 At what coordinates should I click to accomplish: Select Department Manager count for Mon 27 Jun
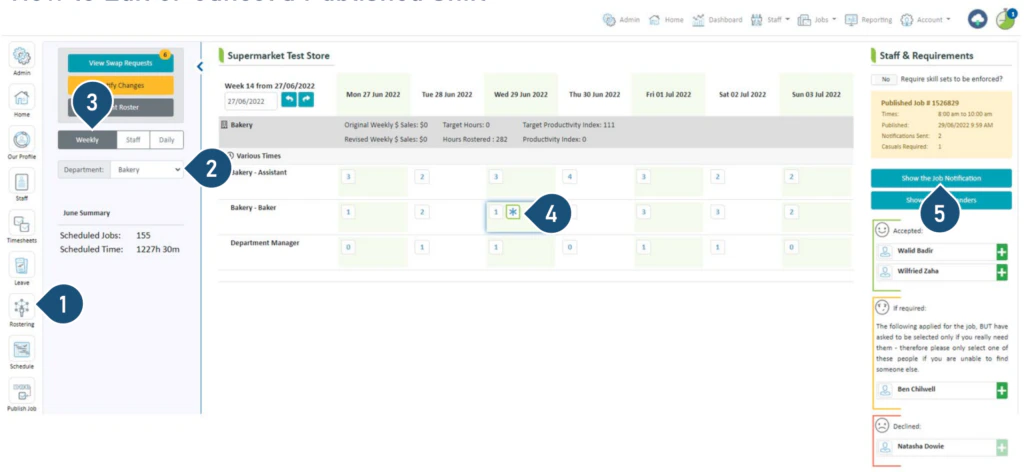[348, 247]
